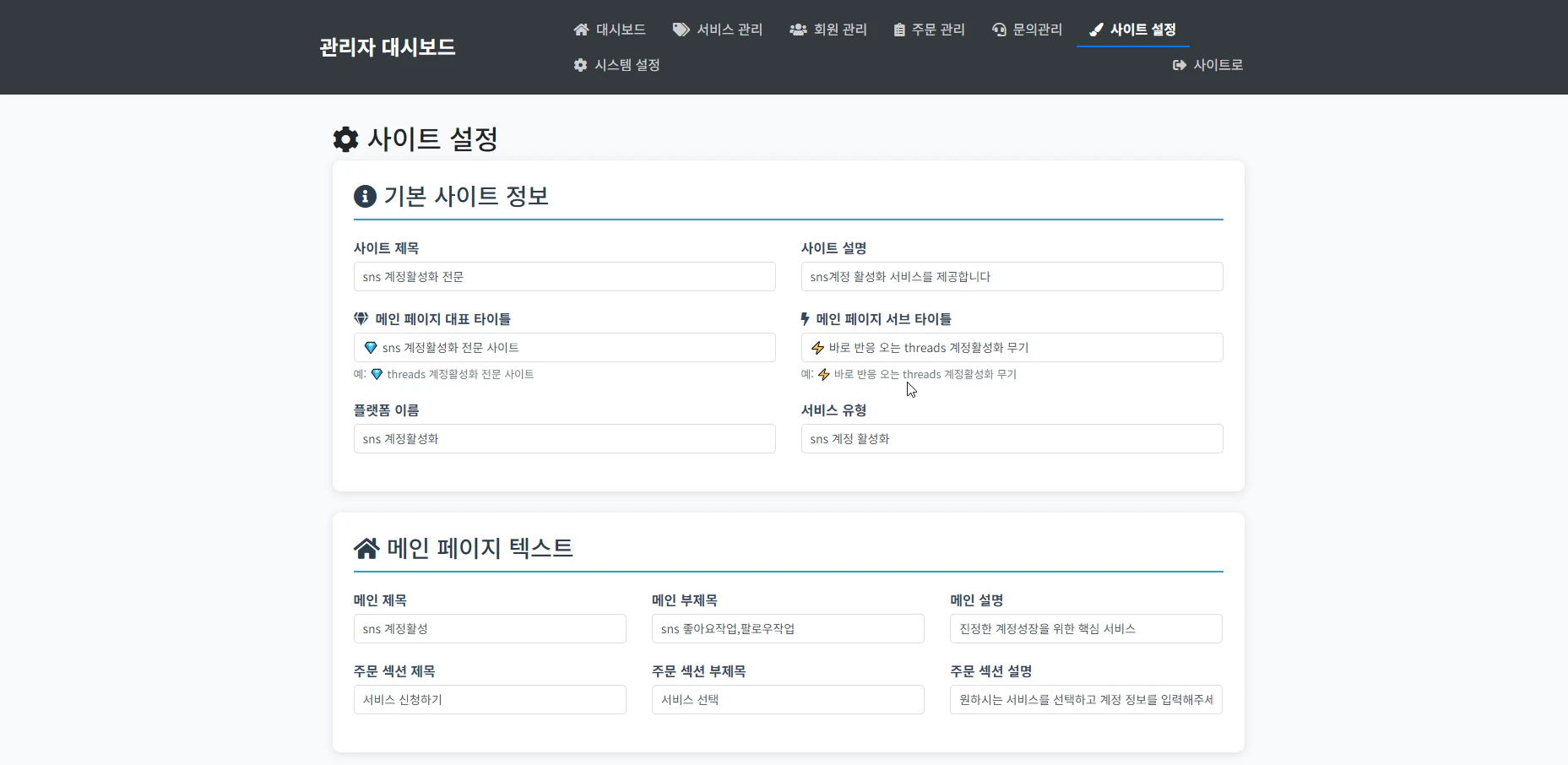Open the 사이트로 link
The height and width of the screenshot is (765, 1568).
point(1218,65)
